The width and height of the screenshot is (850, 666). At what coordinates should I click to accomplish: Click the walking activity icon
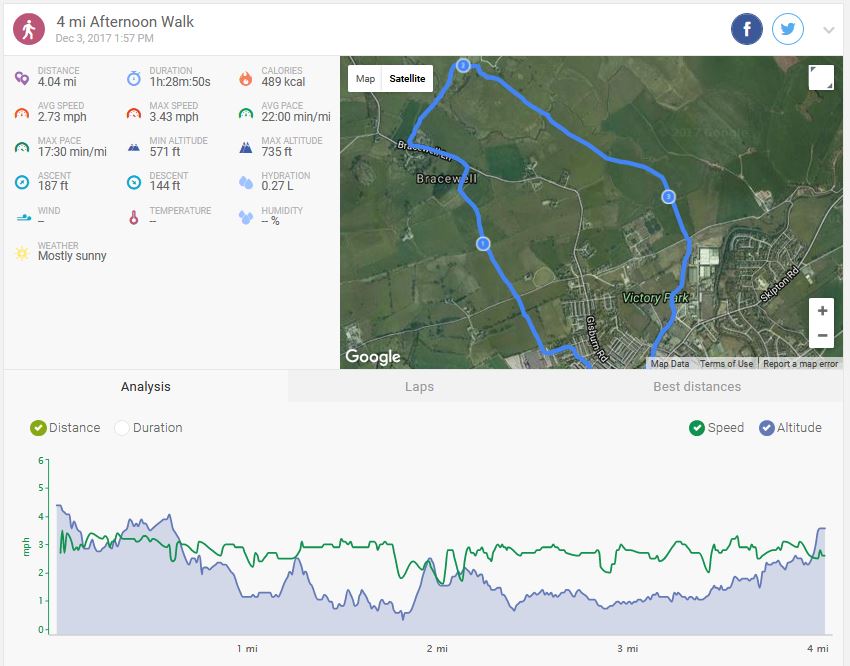28,29
